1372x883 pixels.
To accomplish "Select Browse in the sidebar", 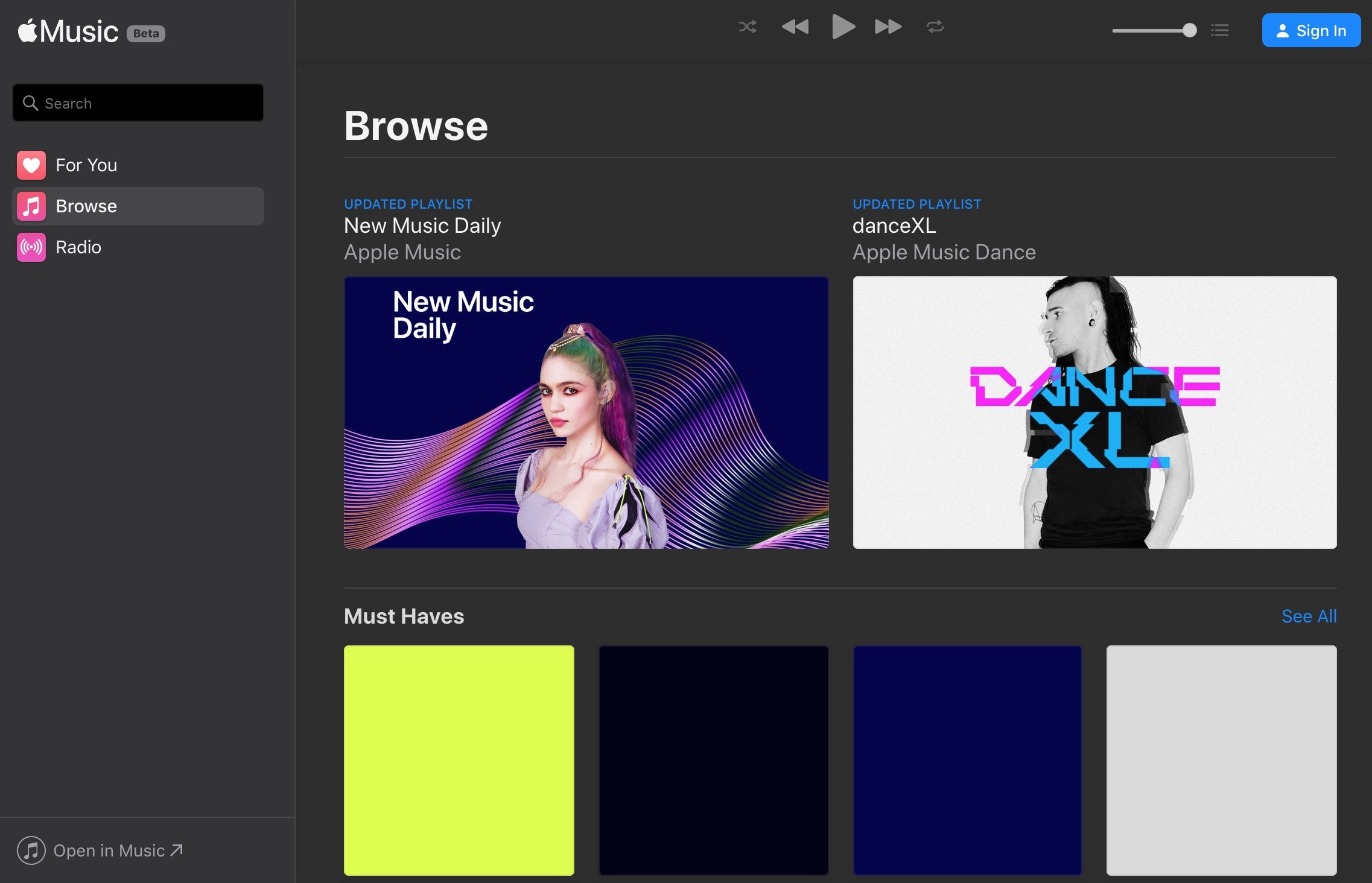I will (x=86, y=206).
